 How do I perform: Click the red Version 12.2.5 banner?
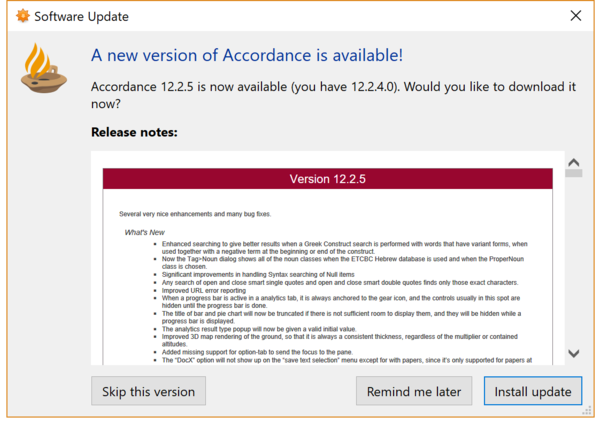(x=329, y=179)
